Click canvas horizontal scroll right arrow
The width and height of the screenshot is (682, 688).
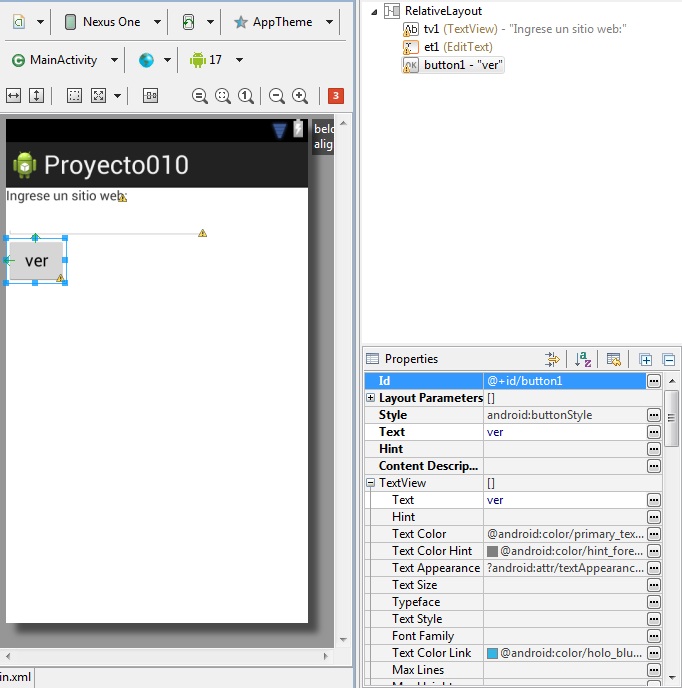(326, 656)
